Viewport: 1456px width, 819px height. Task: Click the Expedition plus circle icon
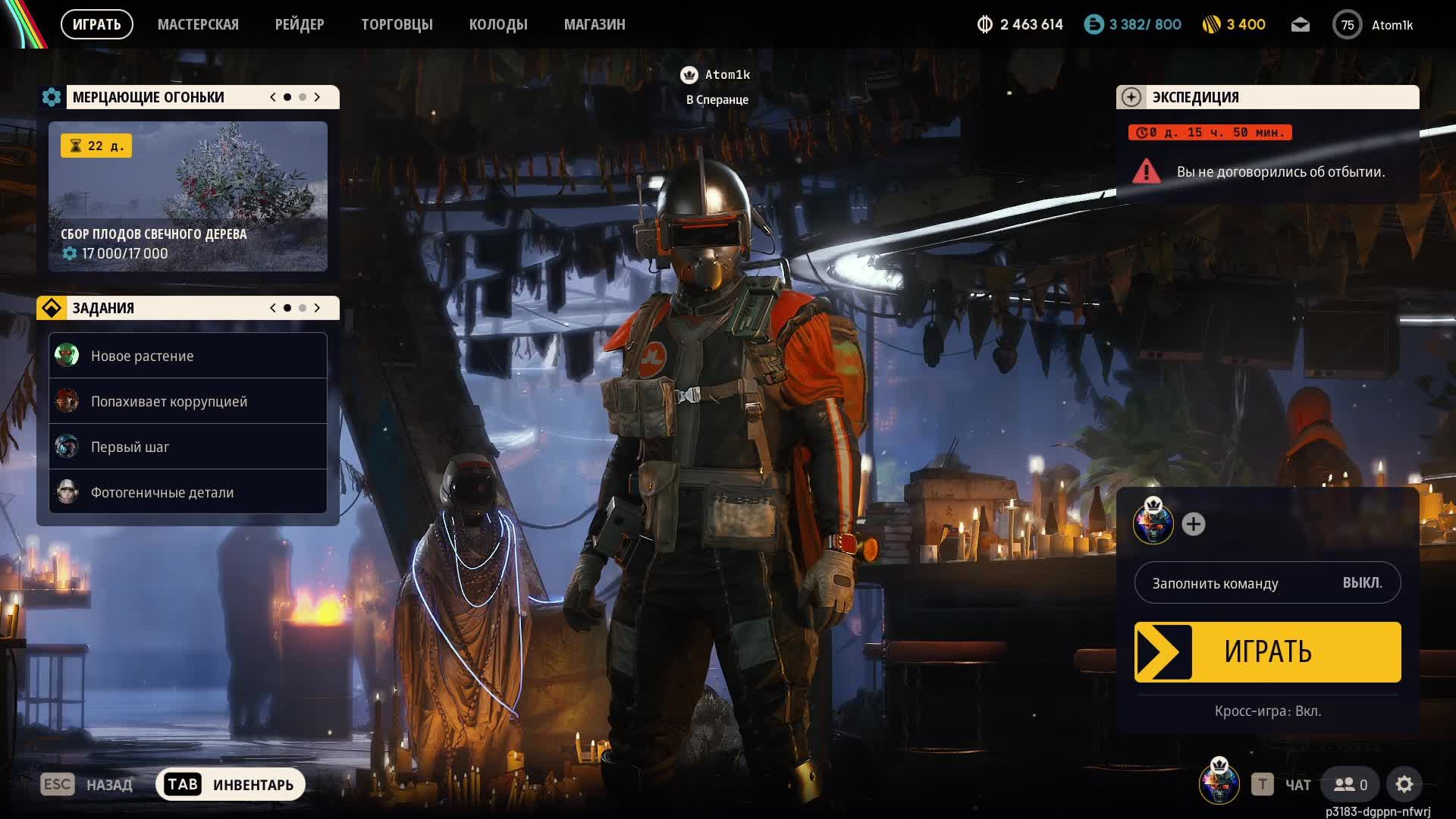1131,97
